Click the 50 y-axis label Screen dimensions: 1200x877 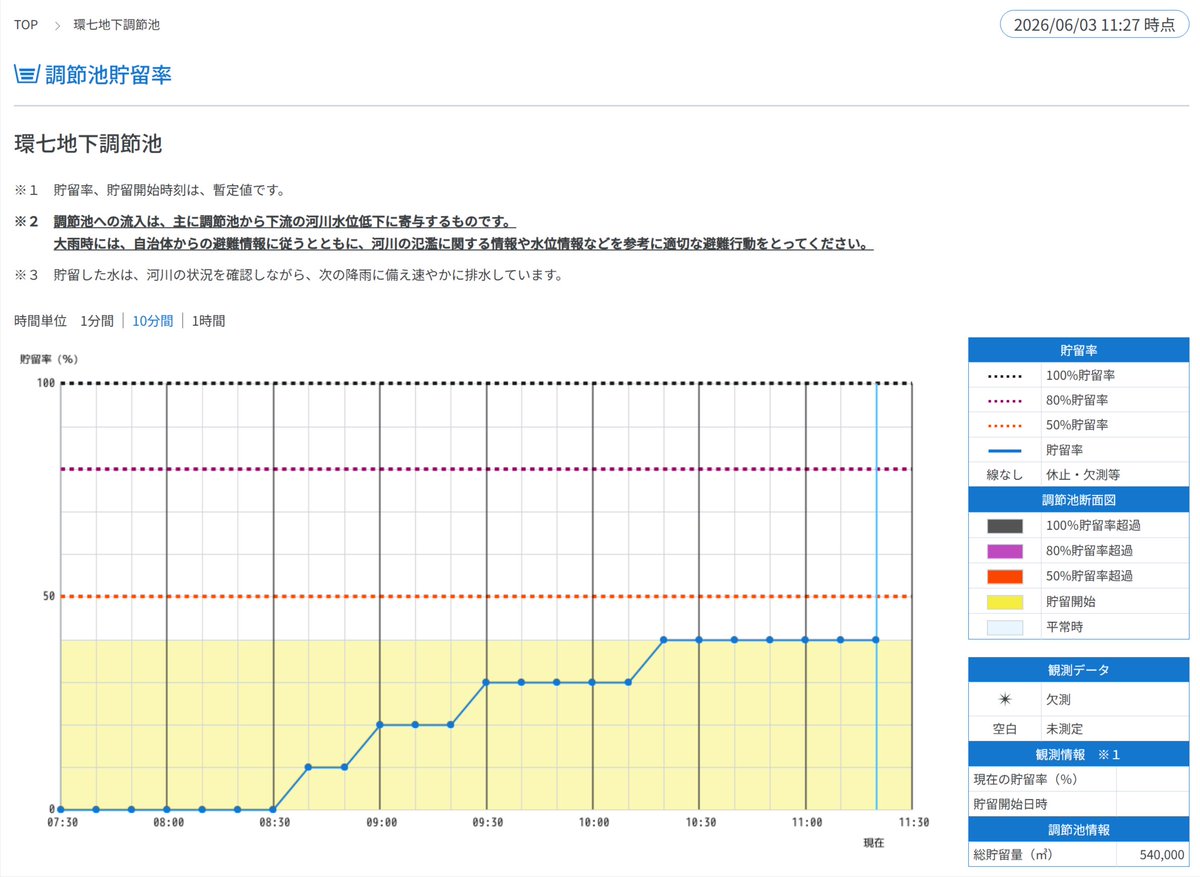49,596
